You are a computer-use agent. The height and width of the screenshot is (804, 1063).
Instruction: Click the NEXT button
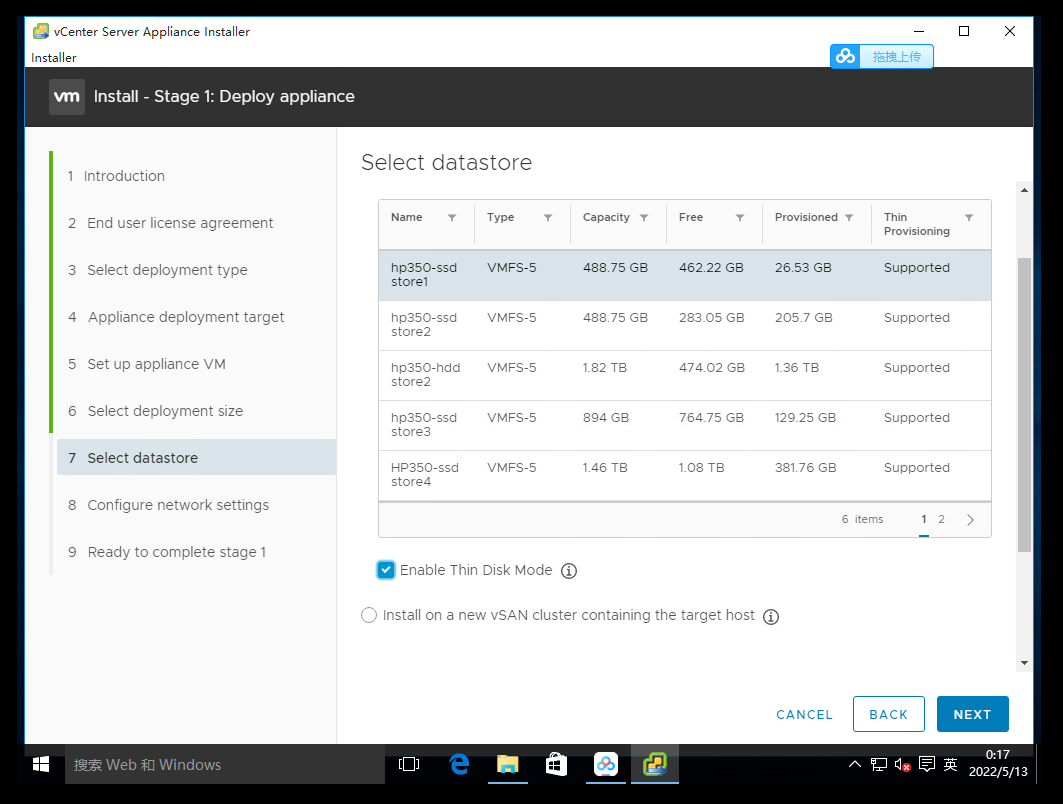pos(972,714)
